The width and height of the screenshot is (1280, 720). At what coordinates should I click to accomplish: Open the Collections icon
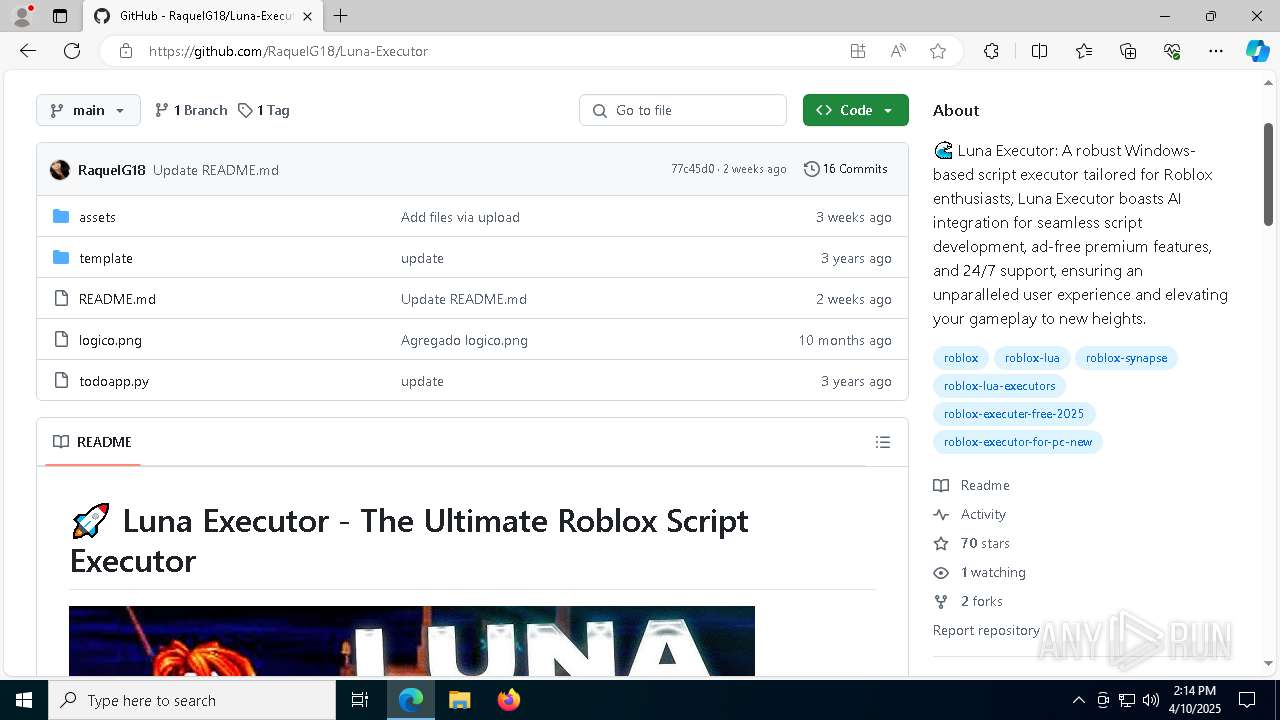click(1128, 51)
